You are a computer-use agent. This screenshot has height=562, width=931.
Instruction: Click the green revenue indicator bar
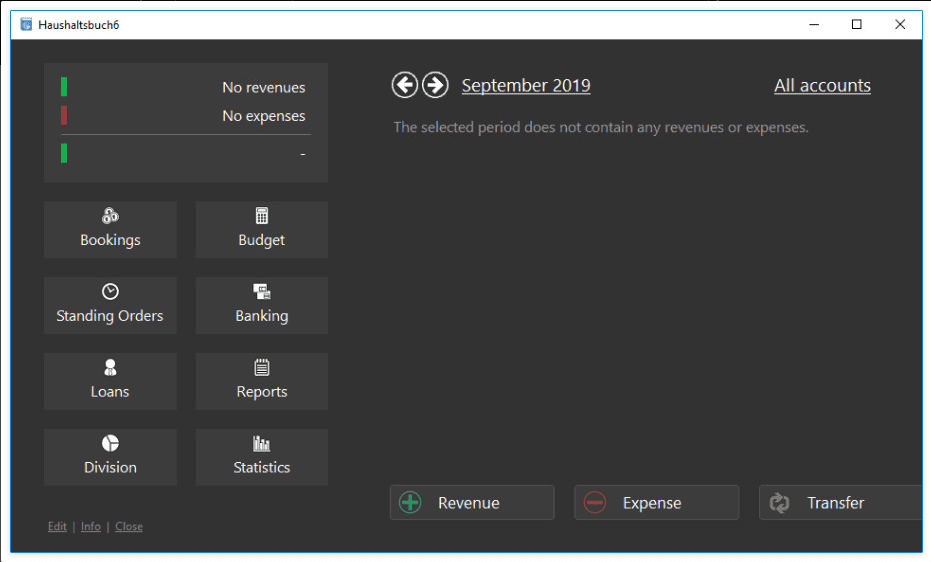tap(64, 87)
